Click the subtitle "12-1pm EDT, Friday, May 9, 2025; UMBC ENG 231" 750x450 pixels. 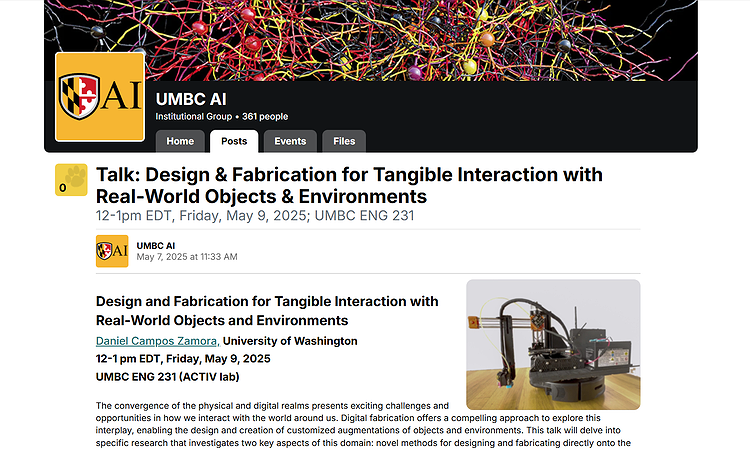click(255, 216)
